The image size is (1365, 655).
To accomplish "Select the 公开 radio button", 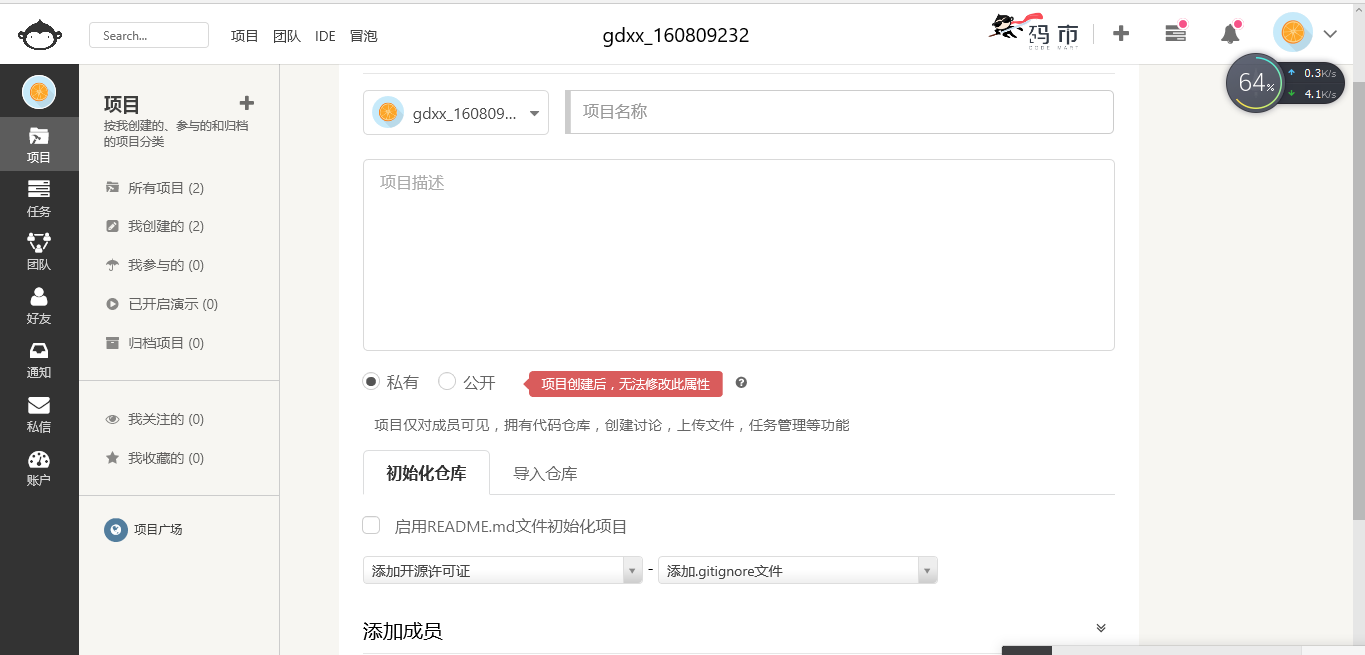I will (448, 381).
